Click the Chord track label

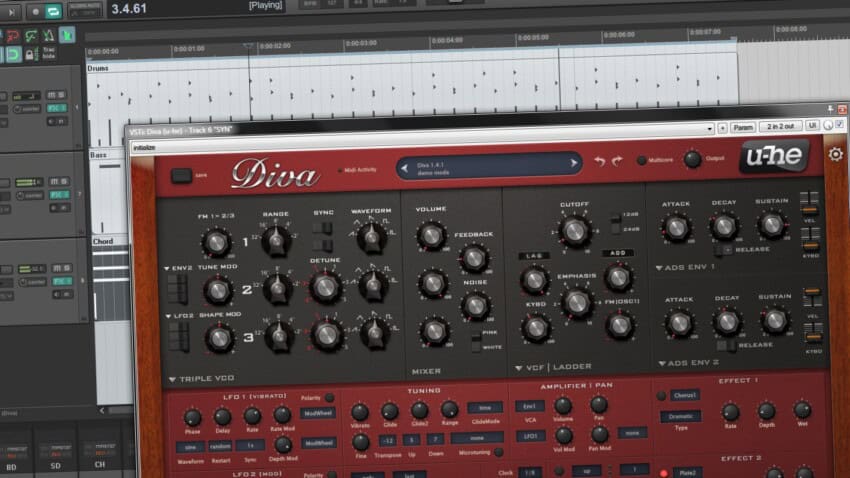point(102,242)
